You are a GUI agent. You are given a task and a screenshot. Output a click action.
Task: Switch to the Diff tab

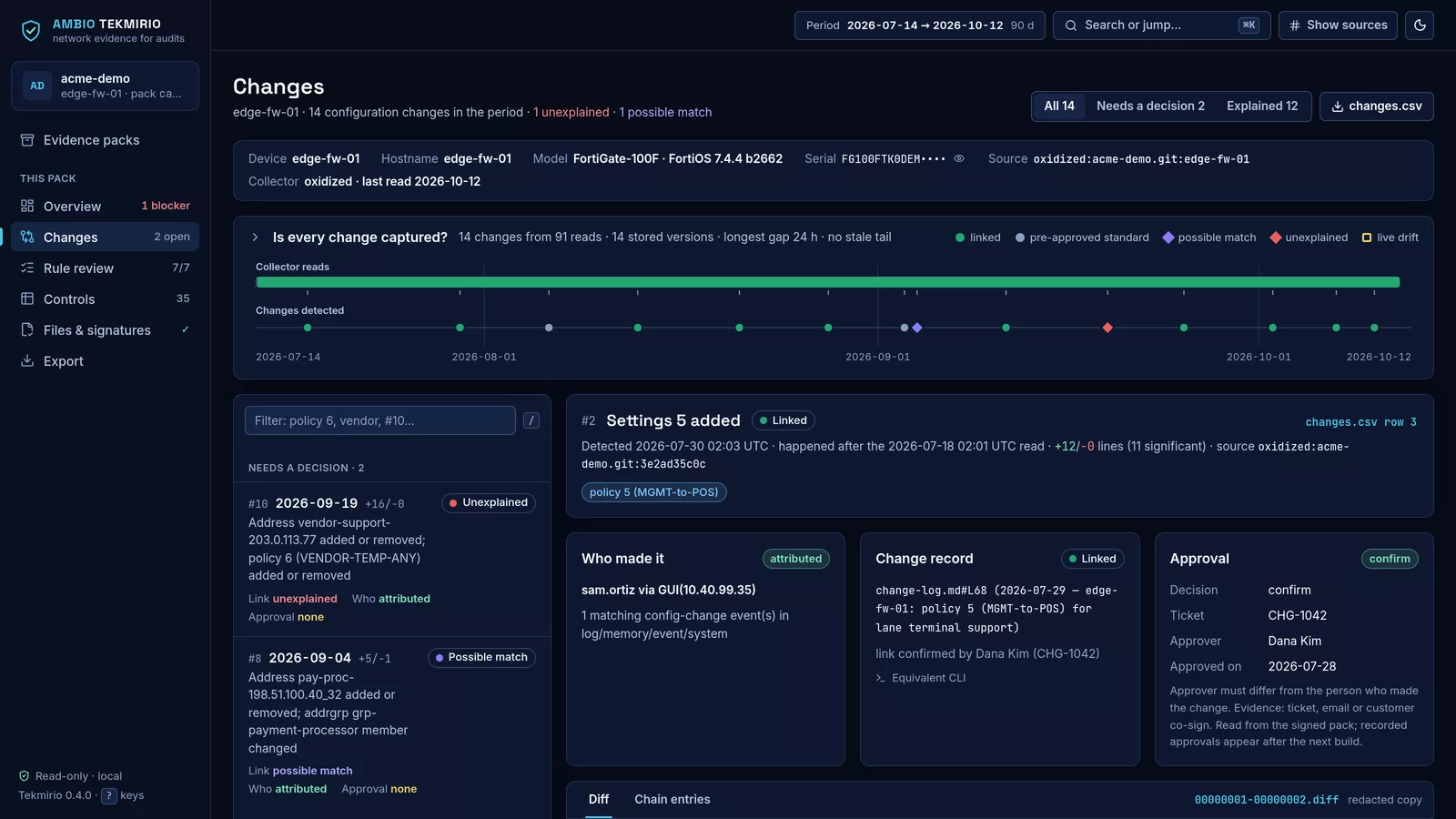coord(599,799)
